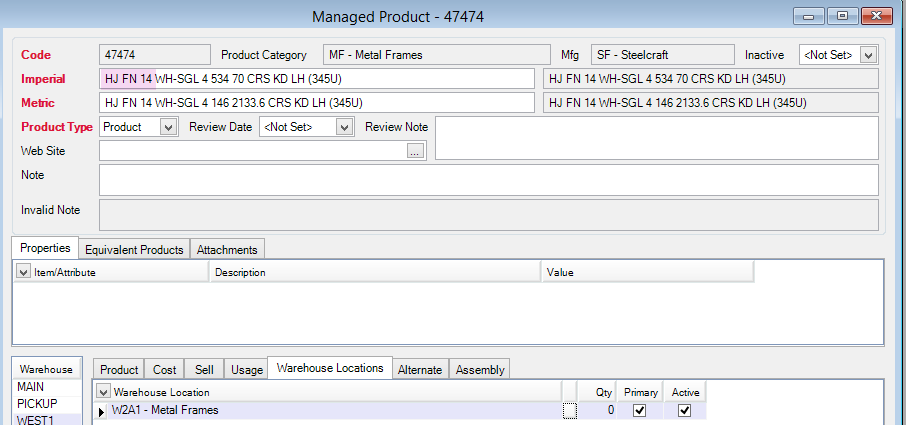Open the Attachments tab

pyautogui.click(x=227, y=249)
